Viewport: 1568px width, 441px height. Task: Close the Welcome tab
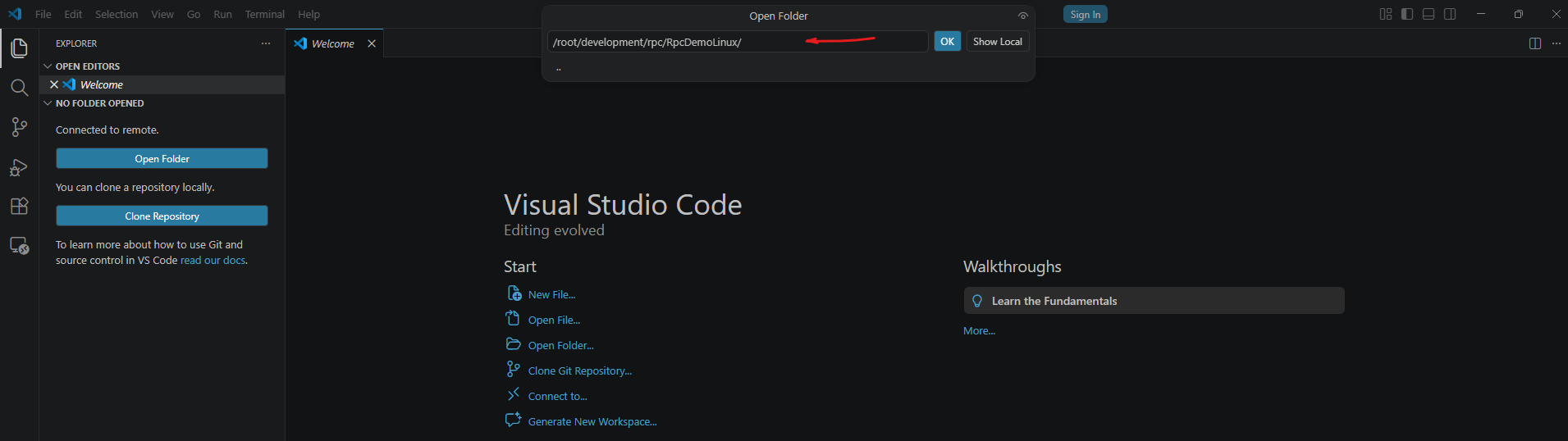pos(372,43)
